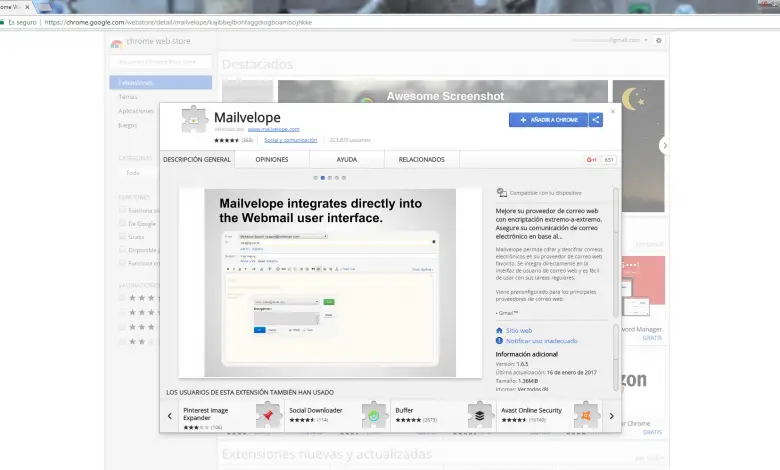The height and width of the screenshot is (470, 780).
Task: Open the www.mailvelope.com link
Action: pyautogui.click(x=274, y=129)
